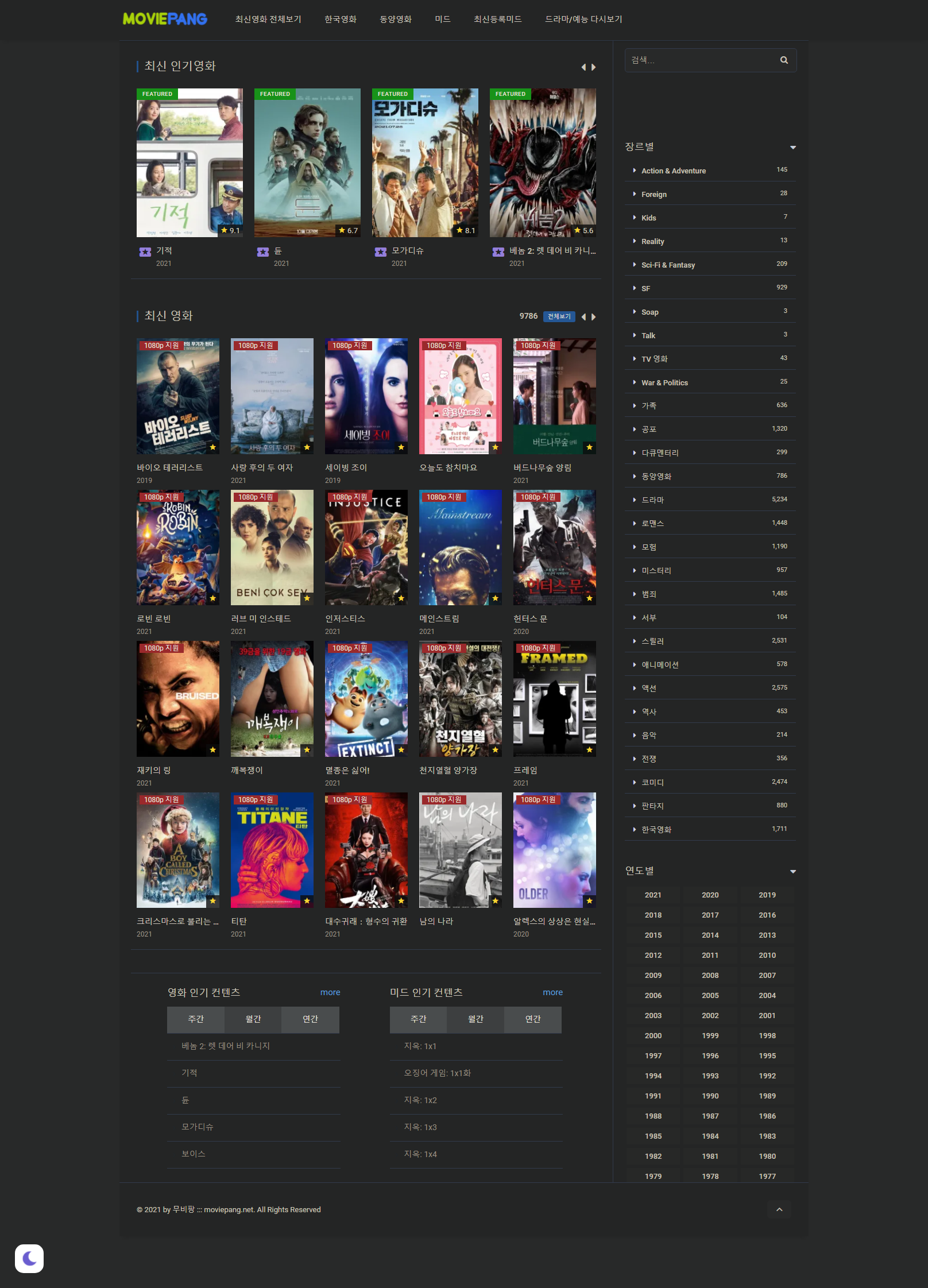Click the movie icon beside 듄
The width and height of the screenshot is (928, 1288).
(x=263, y=252)
